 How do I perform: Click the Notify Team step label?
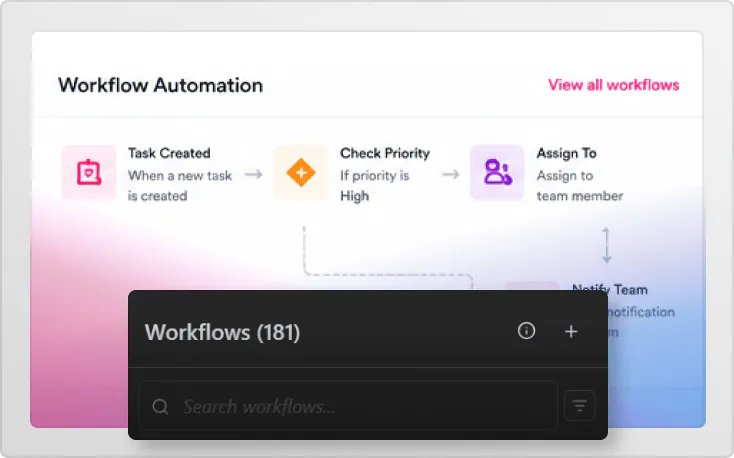(x=610, y=288)
